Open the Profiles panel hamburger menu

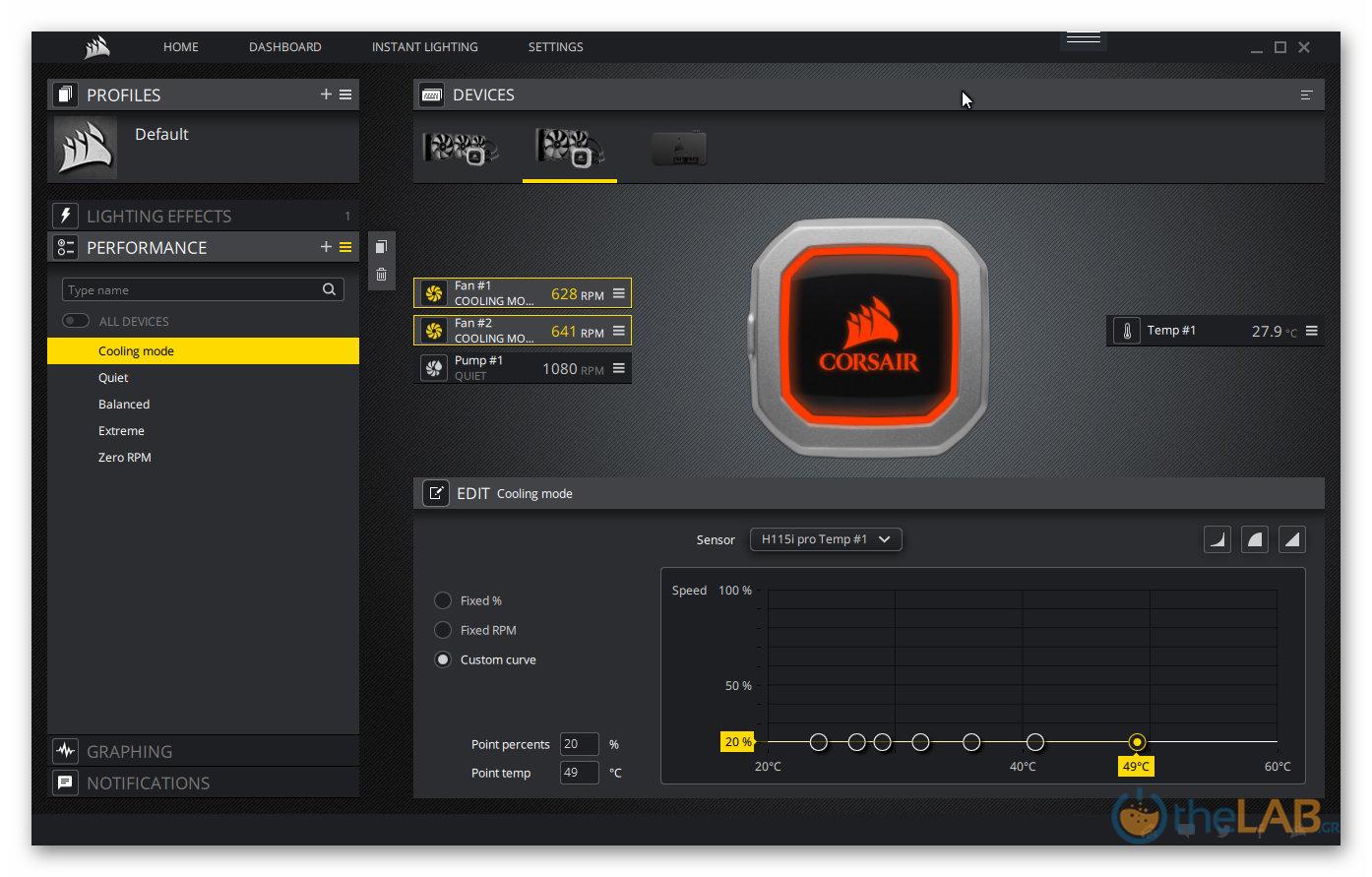pyautogui.click(x=345, y=94)
